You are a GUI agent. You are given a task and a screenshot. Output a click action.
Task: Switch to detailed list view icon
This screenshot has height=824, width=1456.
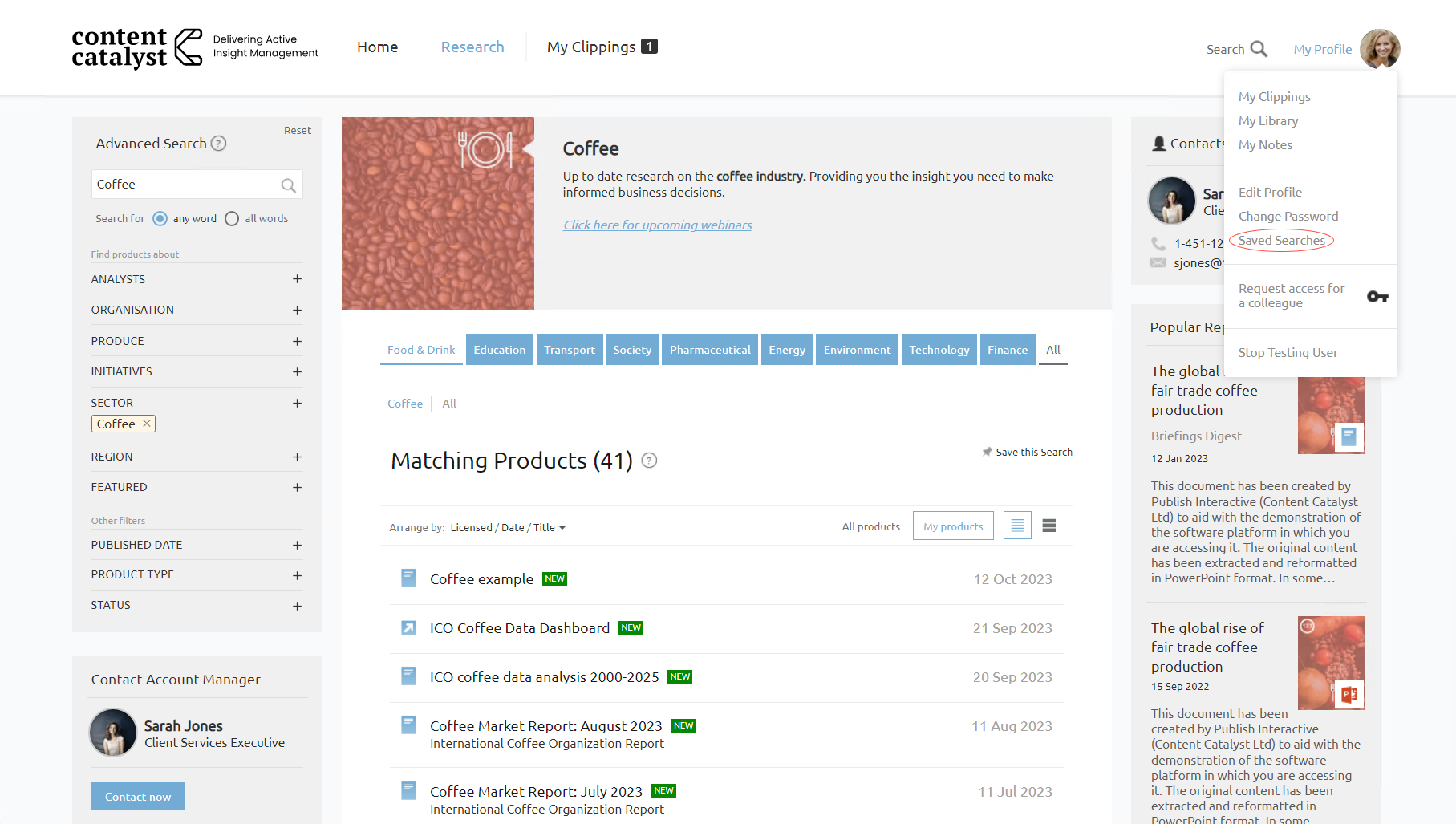[1017, 526]
